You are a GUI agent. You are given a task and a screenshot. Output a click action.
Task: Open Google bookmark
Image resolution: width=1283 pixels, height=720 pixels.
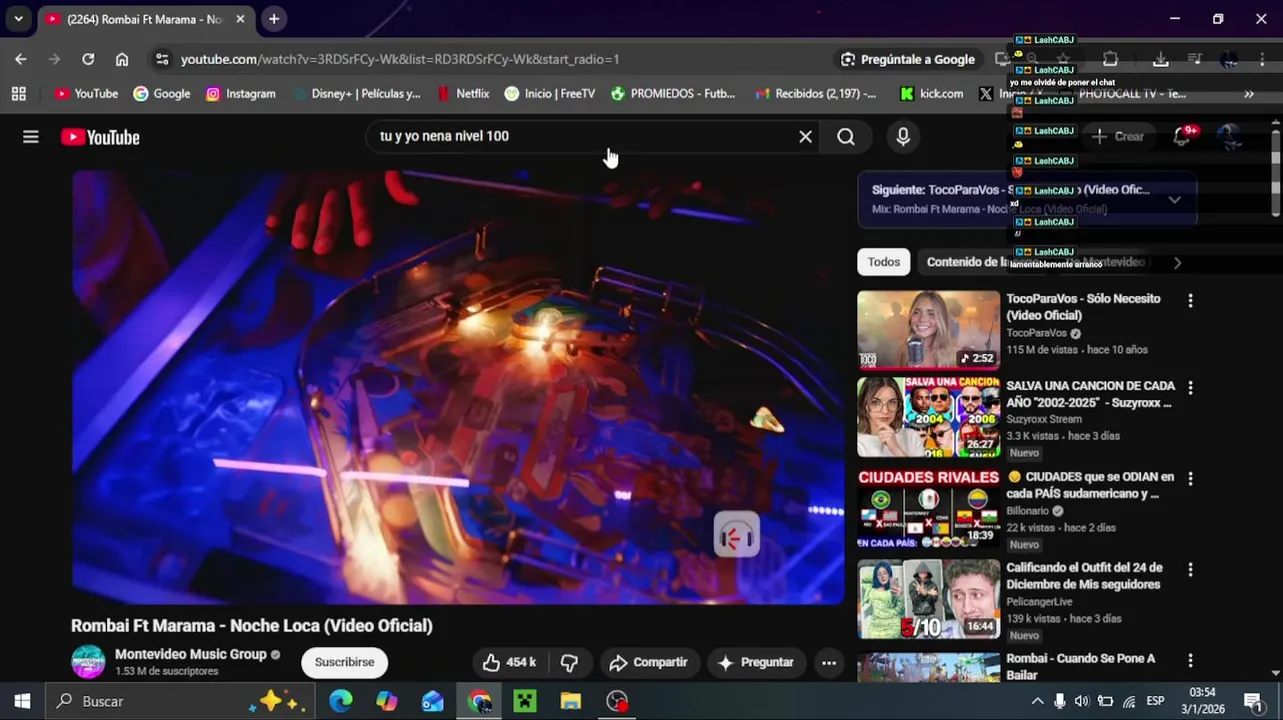(161, 93)
